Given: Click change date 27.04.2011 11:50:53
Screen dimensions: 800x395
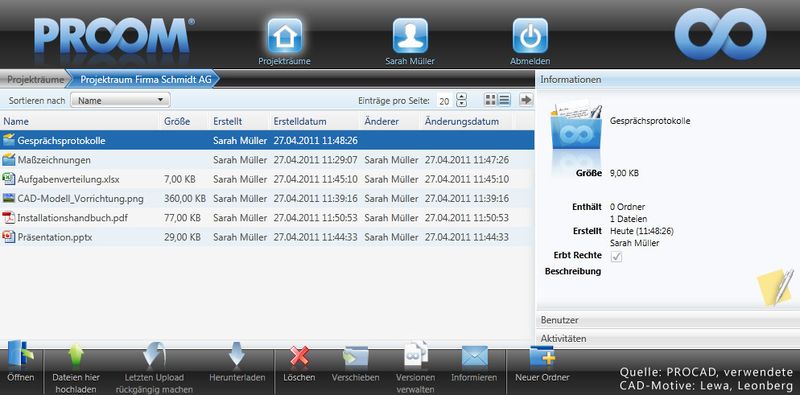Looking at the screenshot, I should 467,218.
